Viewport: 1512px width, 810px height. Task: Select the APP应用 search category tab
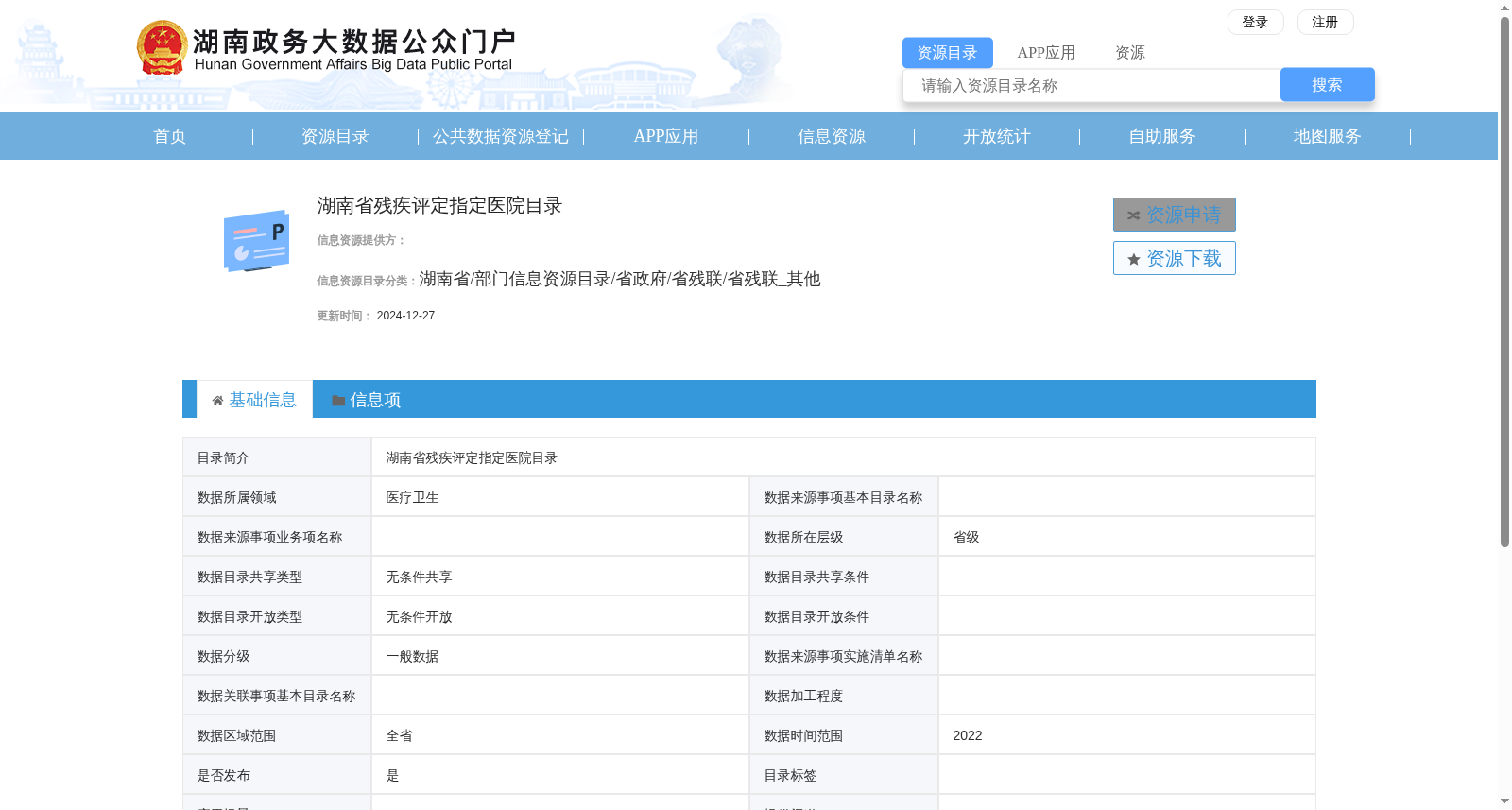click(1046, 53)
